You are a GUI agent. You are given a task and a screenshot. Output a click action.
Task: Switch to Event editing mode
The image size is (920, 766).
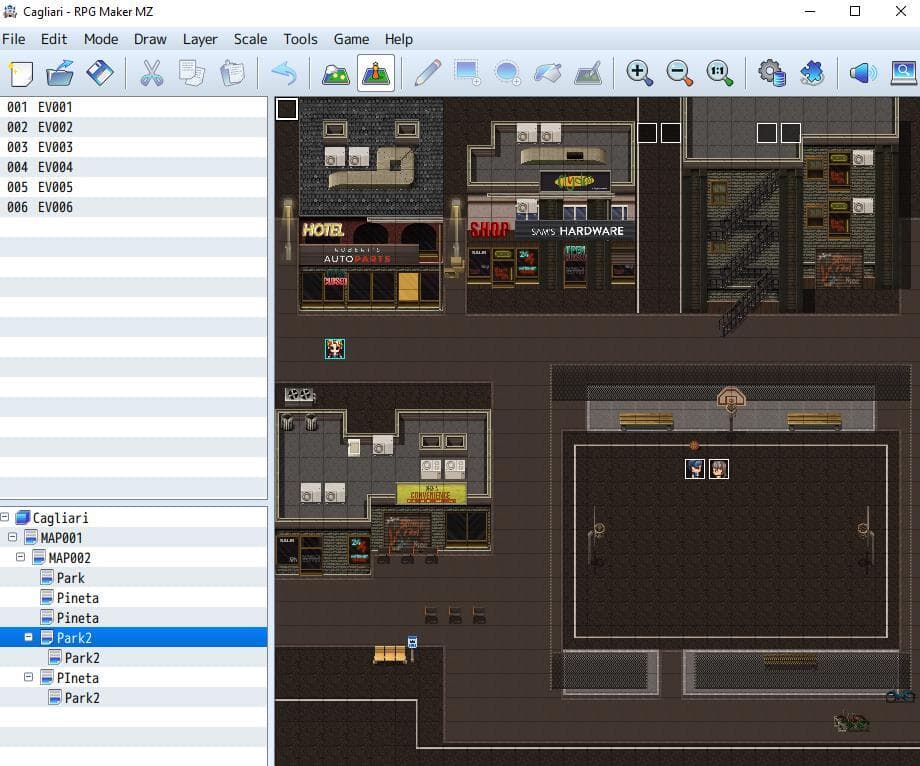click(376, 73)
